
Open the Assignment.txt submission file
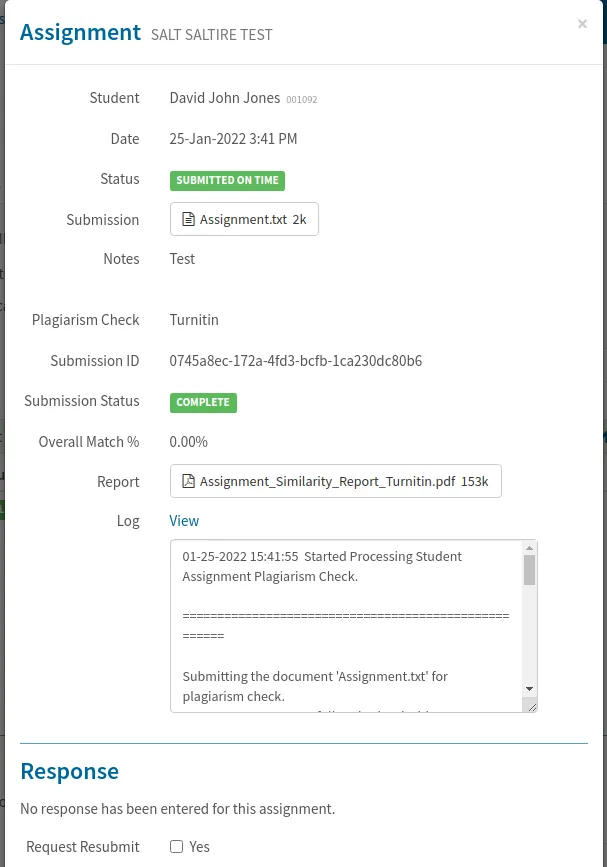click(244, 219)
